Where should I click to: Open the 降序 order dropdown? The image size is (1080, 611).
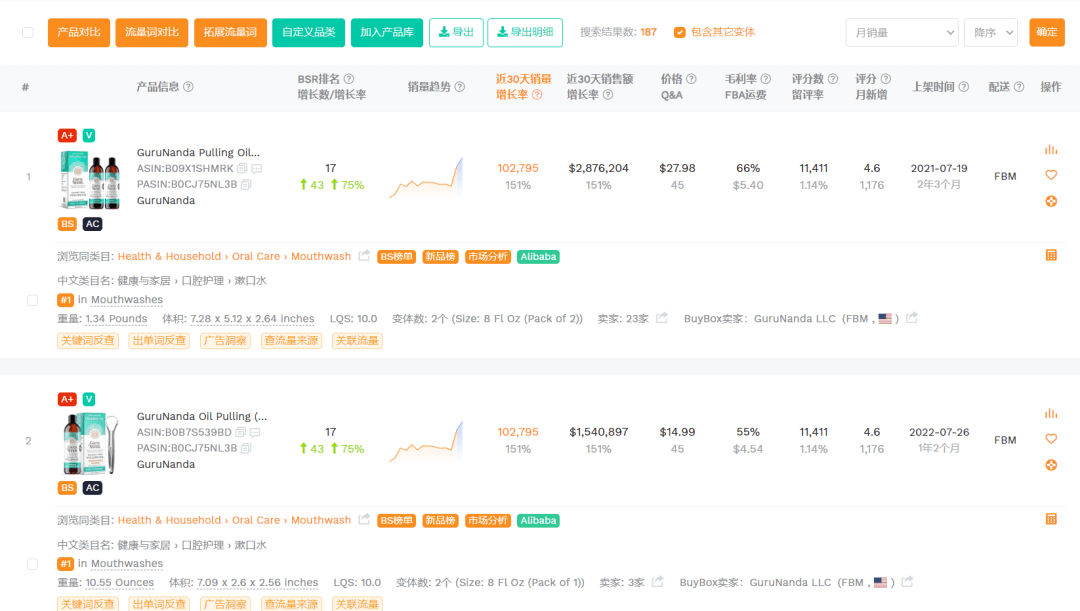point(990,32)
